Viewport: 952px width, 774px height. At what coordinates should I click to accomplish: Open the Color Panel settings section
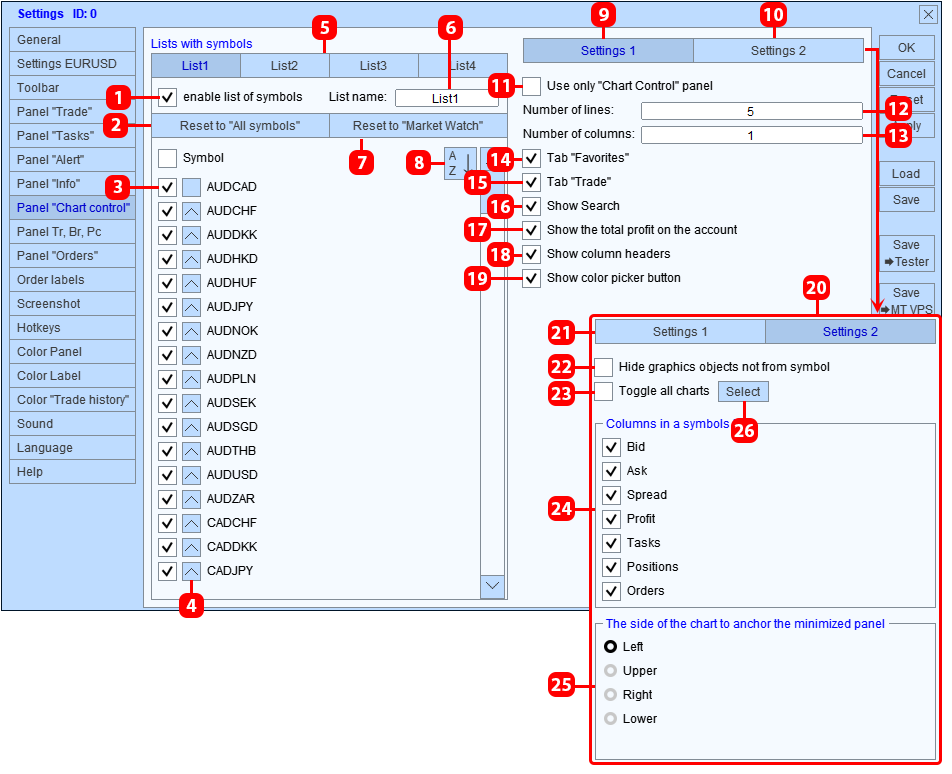tap(72, 352)
